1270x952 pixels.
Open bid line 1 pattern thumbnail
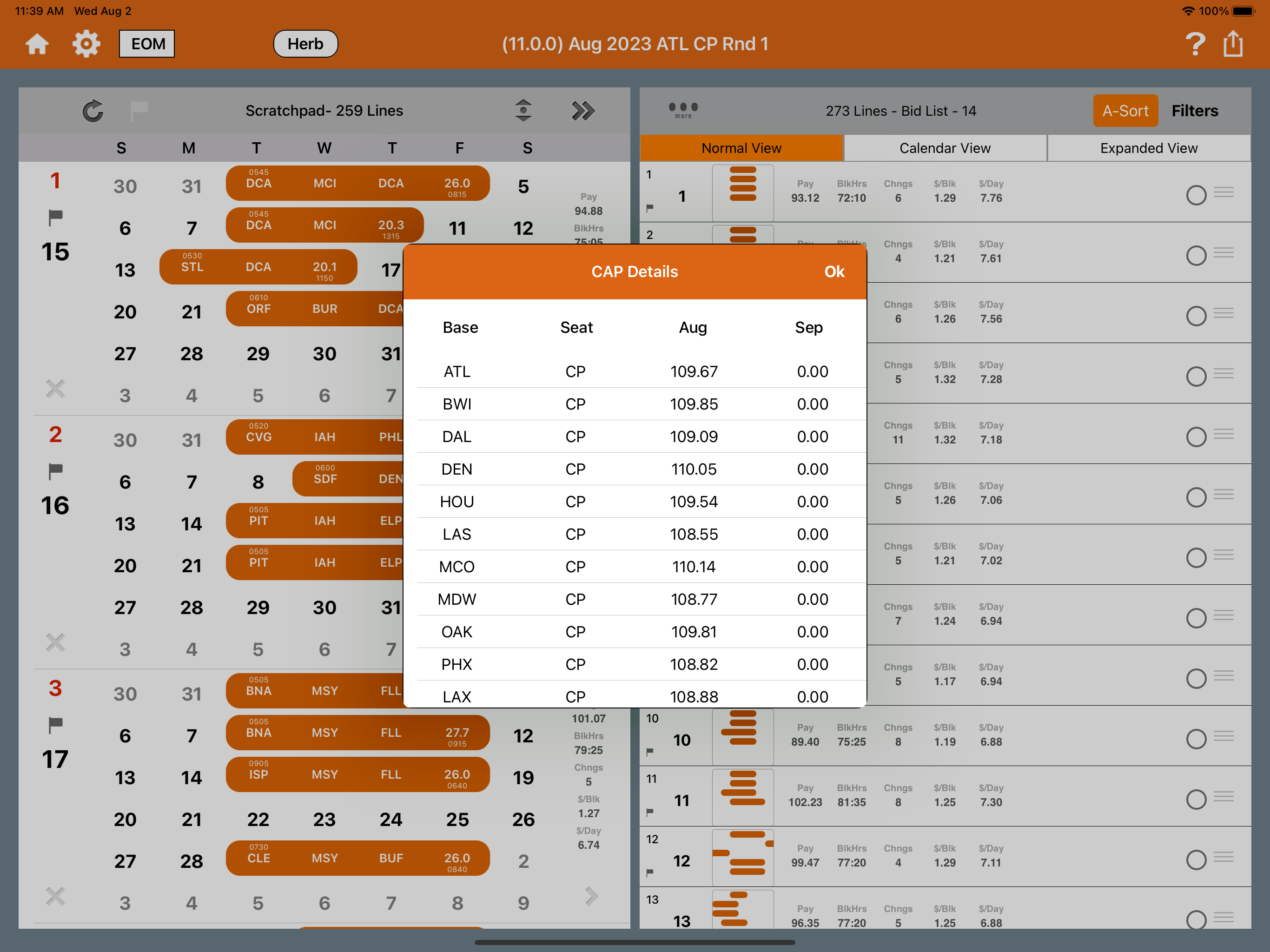pyautogui.click(x=742, y=193)
